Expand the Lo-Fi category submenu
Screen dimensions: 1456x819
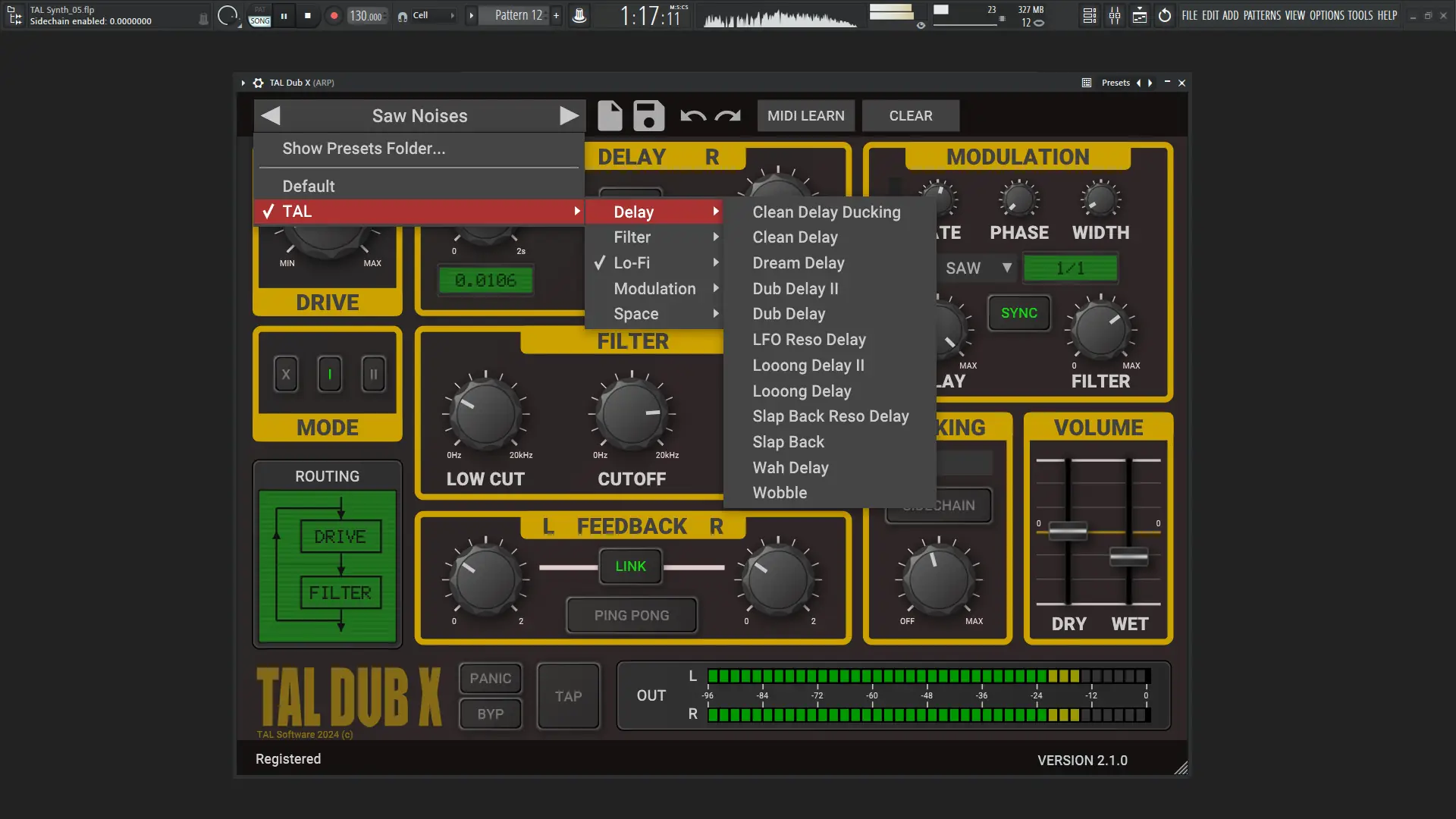coord(654,262)
